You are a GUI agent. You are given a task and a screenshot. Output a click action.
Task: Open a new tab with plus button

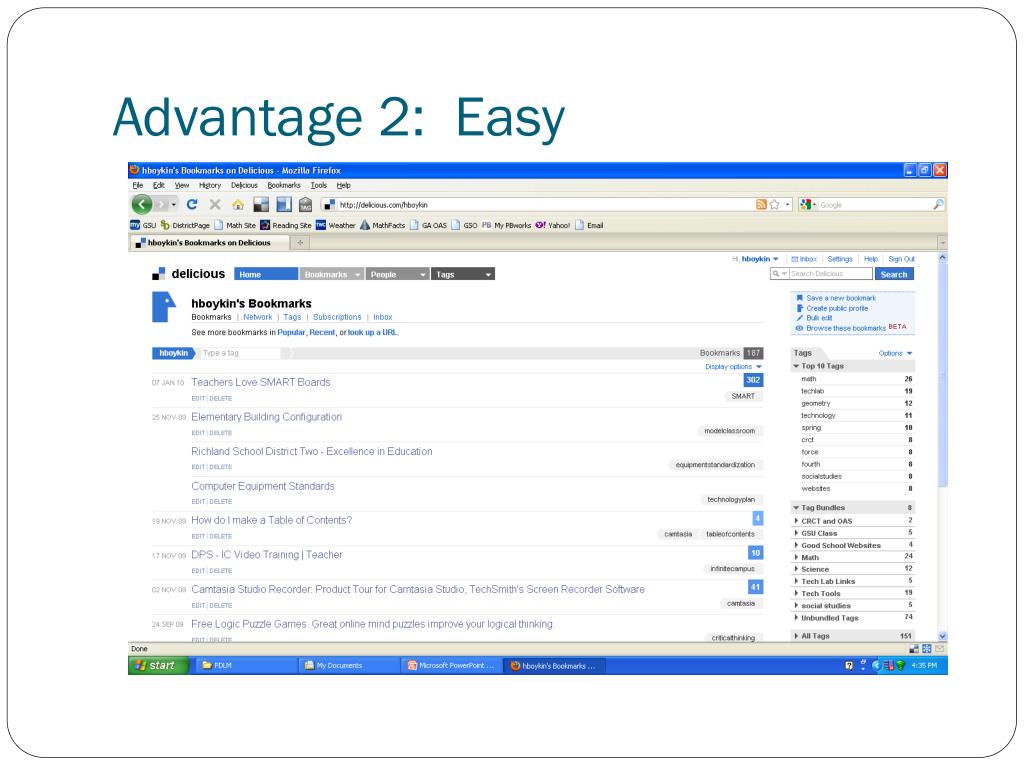pyautogui.click(x=300, y=242)
